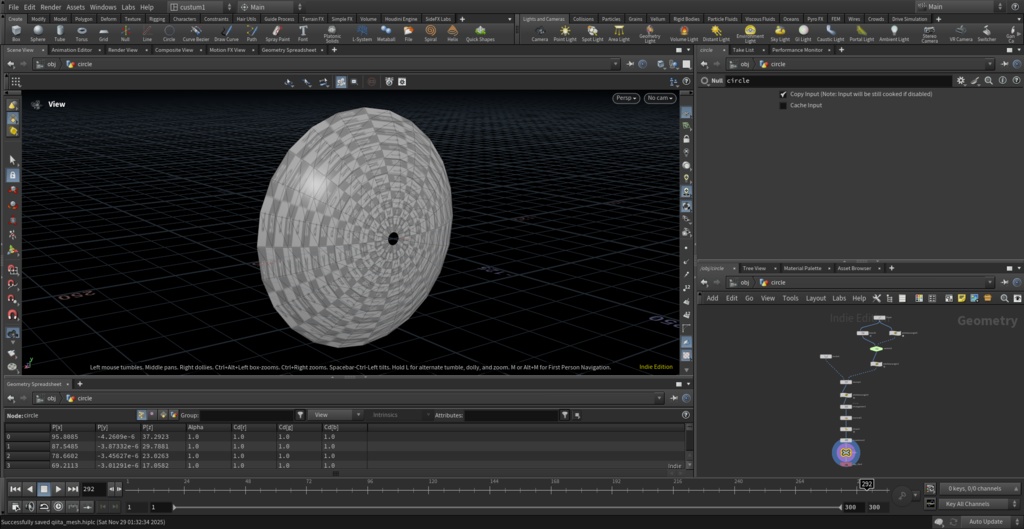The image size is (1024, 529).
Task: Select the Spiral shelf tool
Action: pyautogui.click(x=430, y=33)
